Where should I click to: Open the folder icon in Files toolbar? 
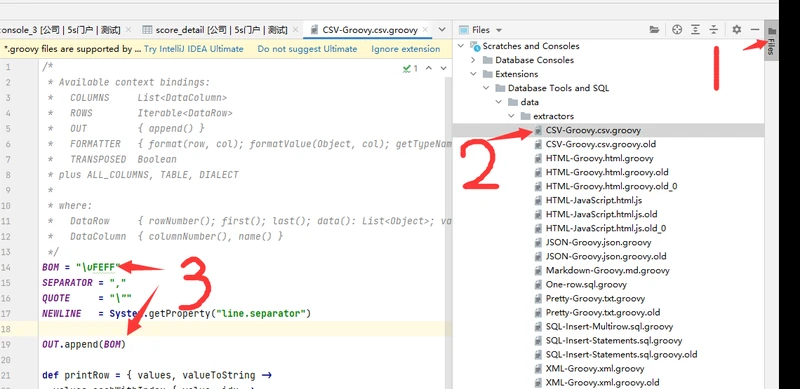click(x=654, y=30)
